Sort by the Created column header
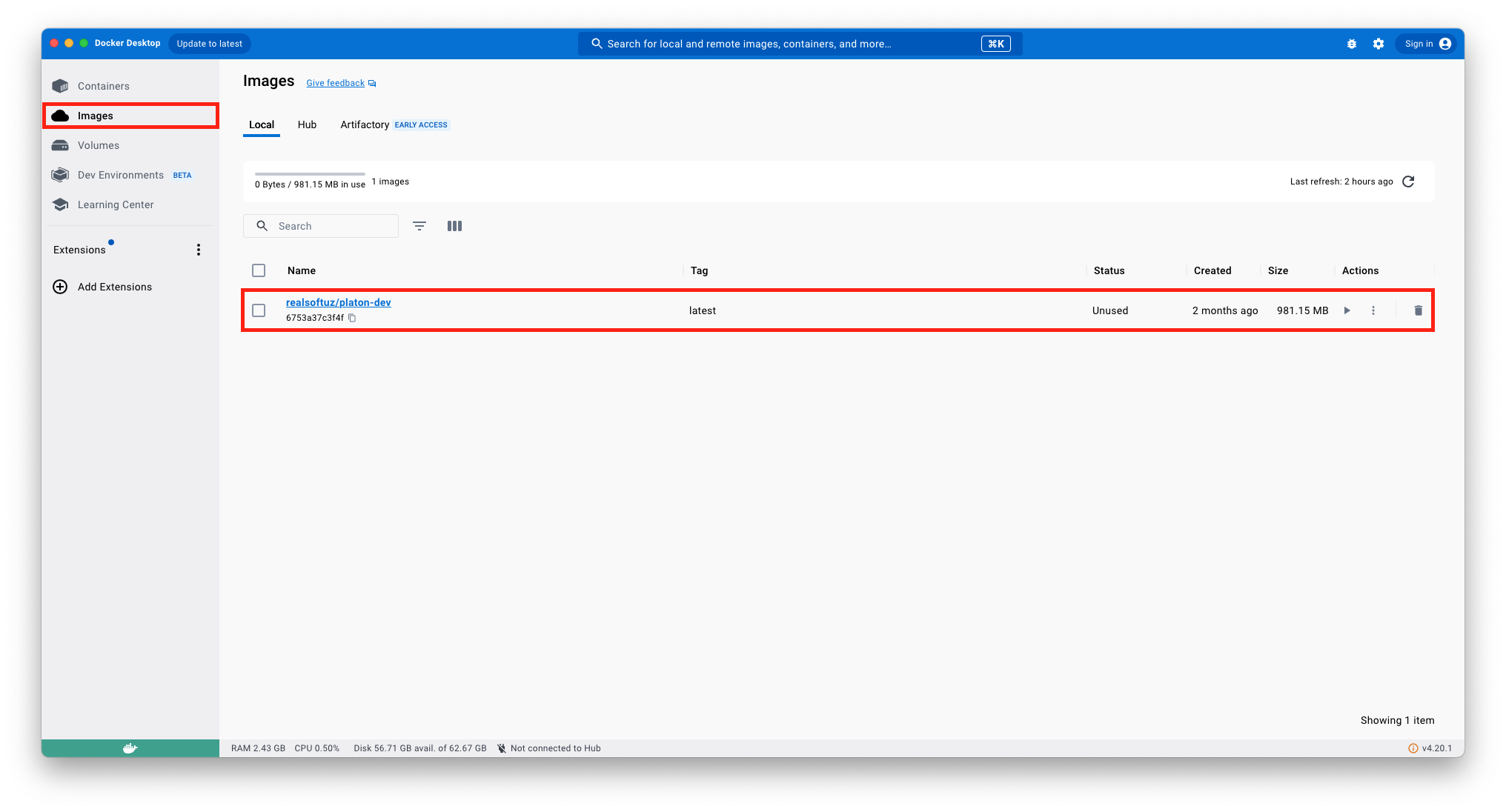 pyautogui.click(x=1213, y=270)
